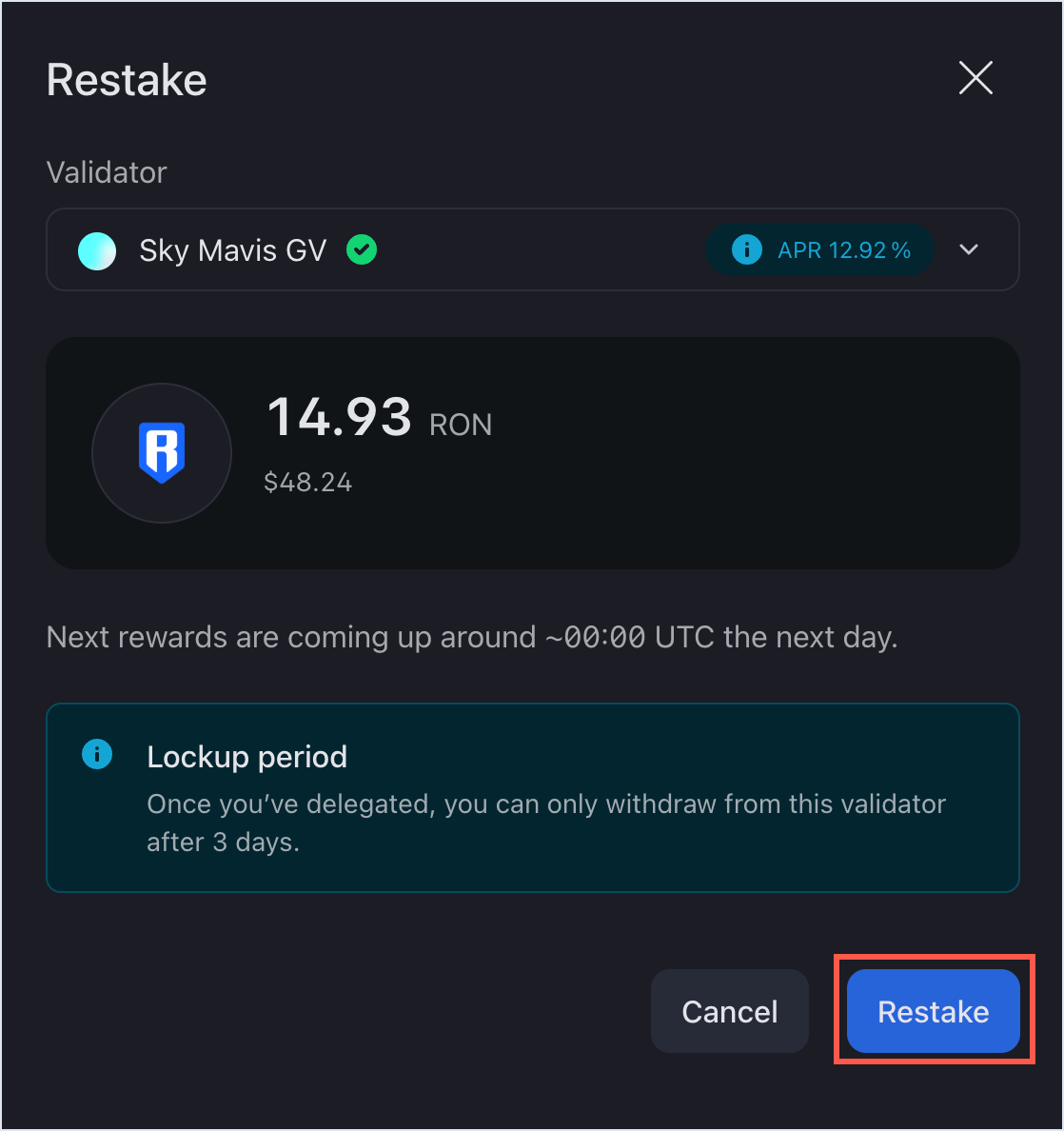Click the $48.24 USD value

[x=307, y=483]
